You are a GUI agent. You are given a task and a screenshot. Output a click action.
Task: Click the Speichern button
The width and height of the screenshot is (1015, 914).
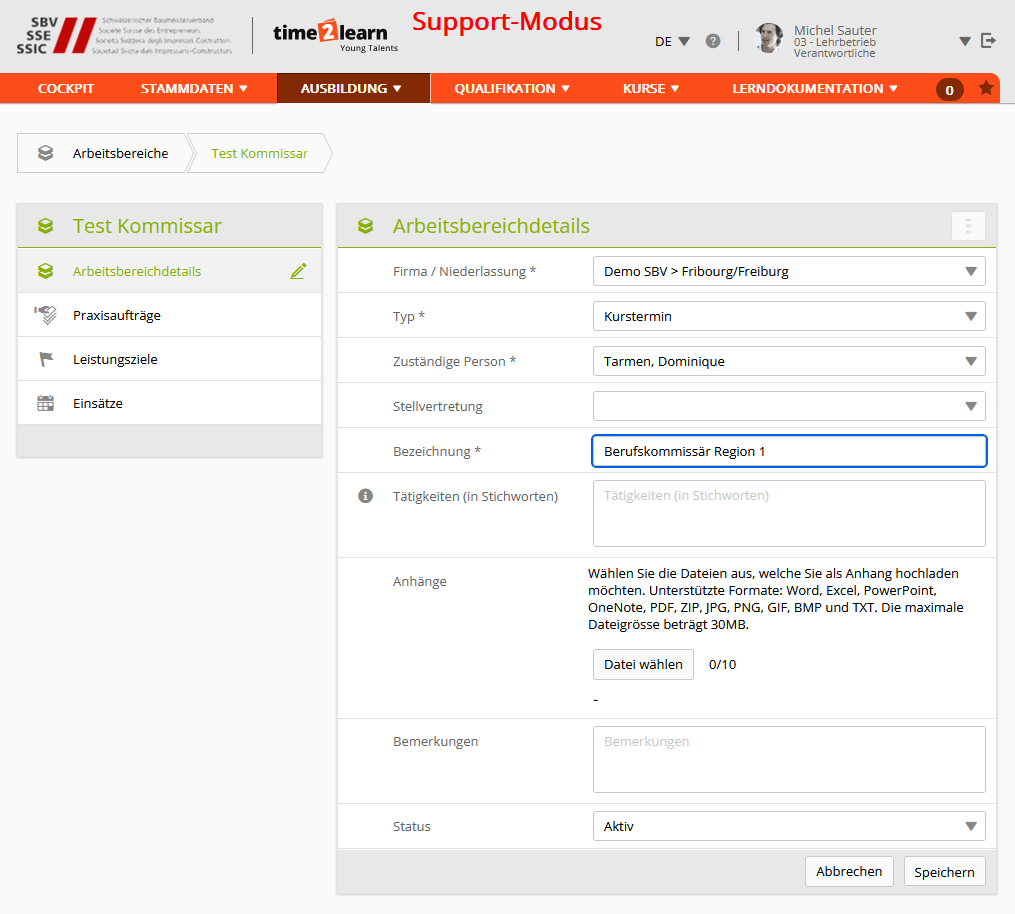944,872
